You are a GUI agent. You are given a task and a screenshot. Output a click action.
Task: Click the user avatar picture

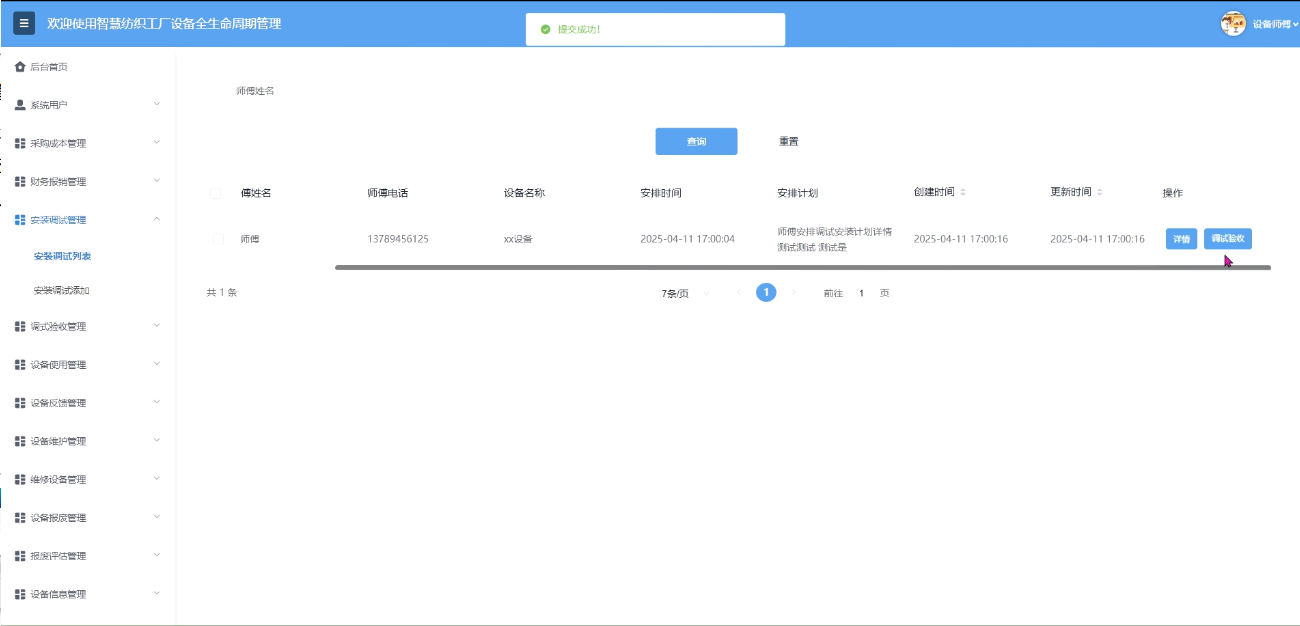click(1233, 24)
